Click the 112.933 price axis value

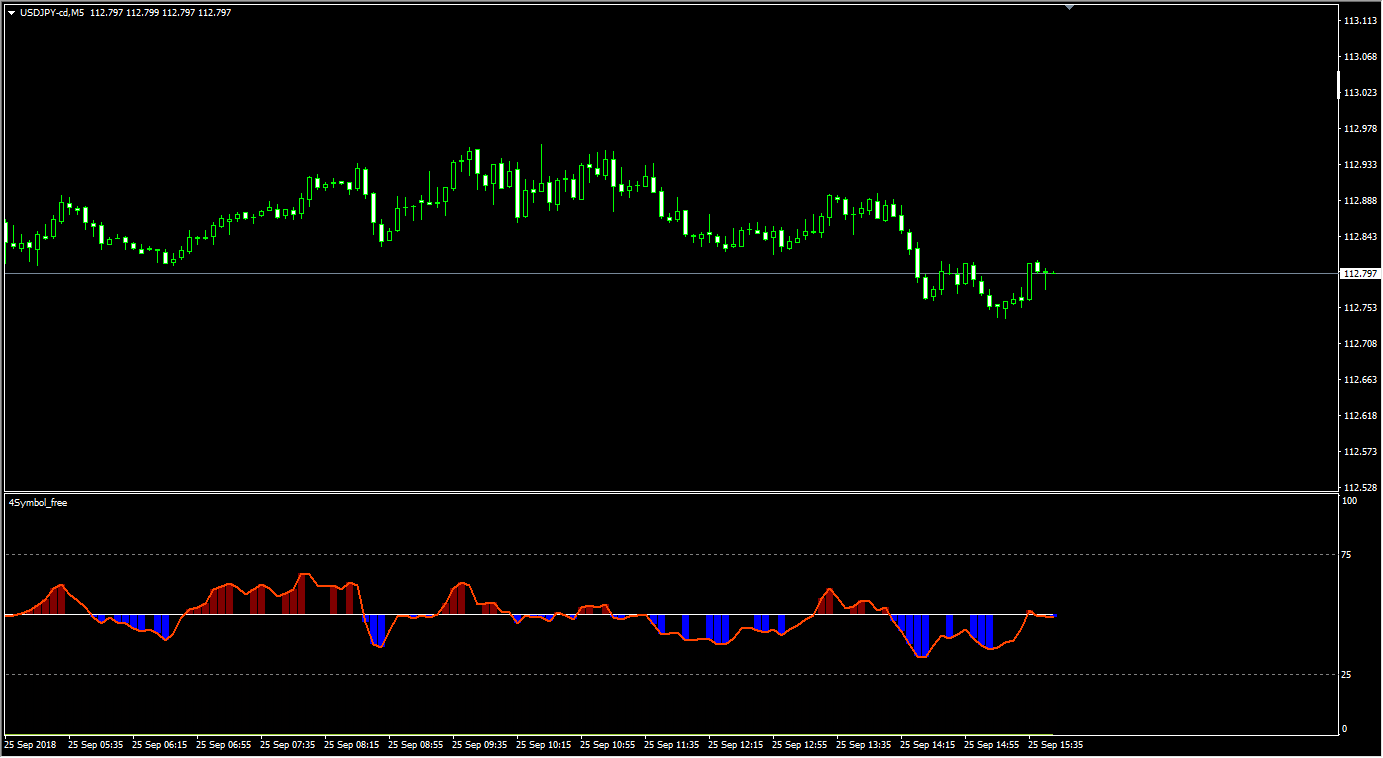pyautogui.click(x=1360, y=165)
